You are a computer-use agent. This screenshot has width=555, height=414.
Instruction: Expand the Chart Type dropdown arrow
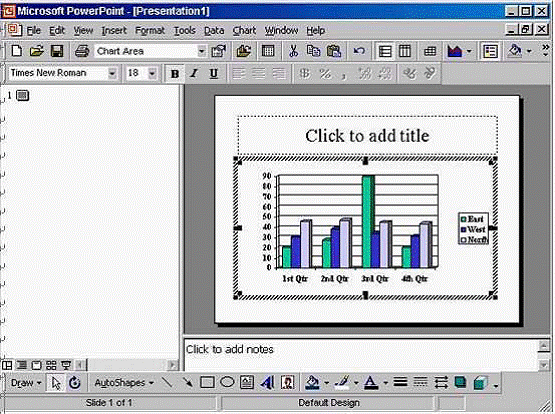(x=469, y=52)
